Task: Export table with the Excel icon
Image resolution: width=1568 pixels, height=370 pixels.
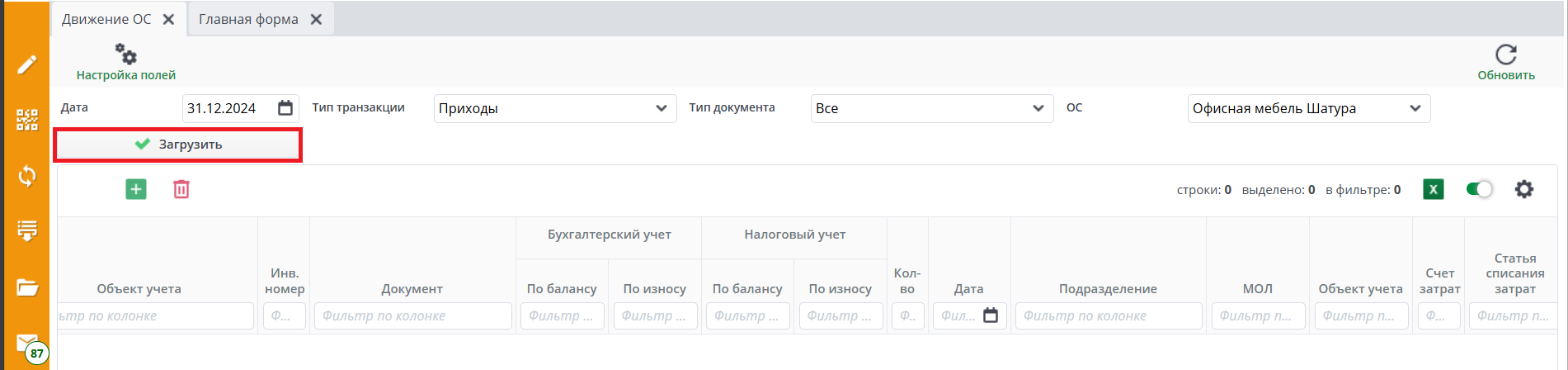Action: click(1434, 189)
